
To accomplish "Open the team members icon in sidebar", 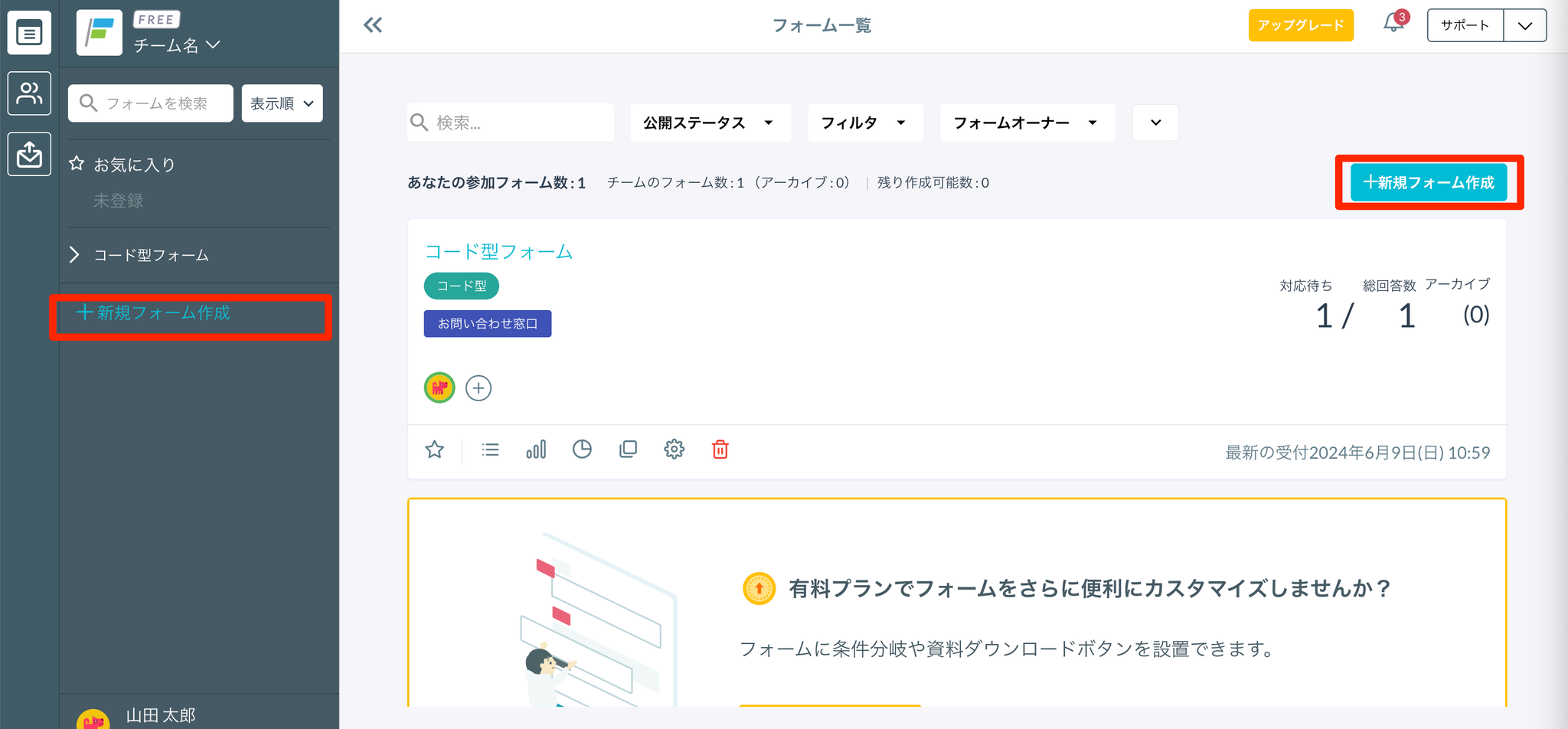I will click(x=29, y=93).
